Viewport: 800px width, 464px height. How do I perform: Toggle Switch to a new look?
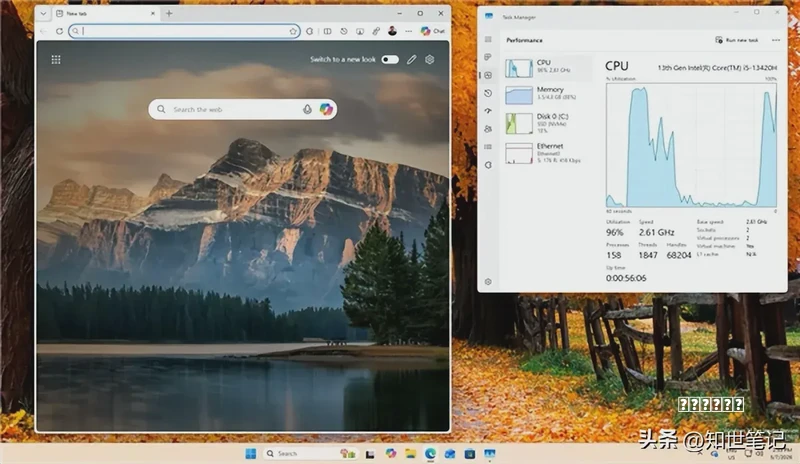coord(390,60)
